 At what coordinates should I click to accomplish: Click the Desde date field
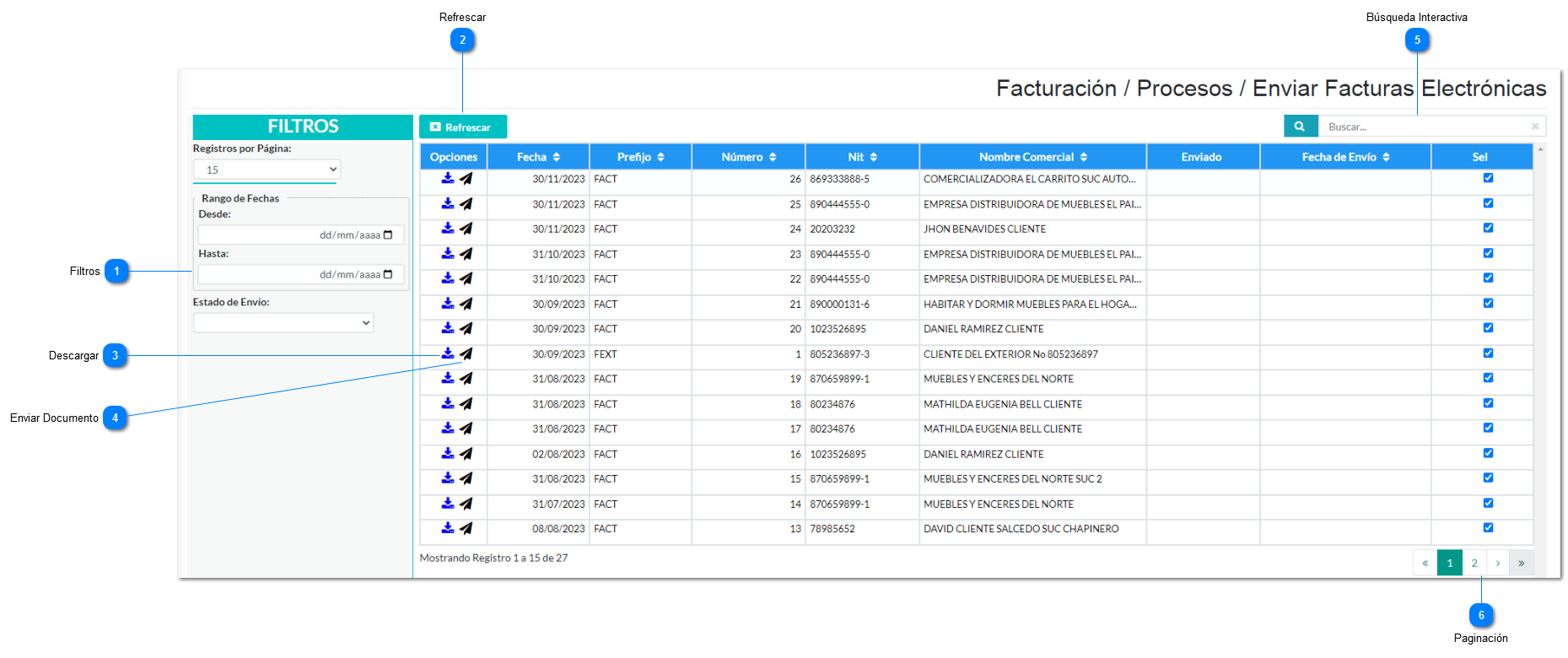(x=301, y=235)
